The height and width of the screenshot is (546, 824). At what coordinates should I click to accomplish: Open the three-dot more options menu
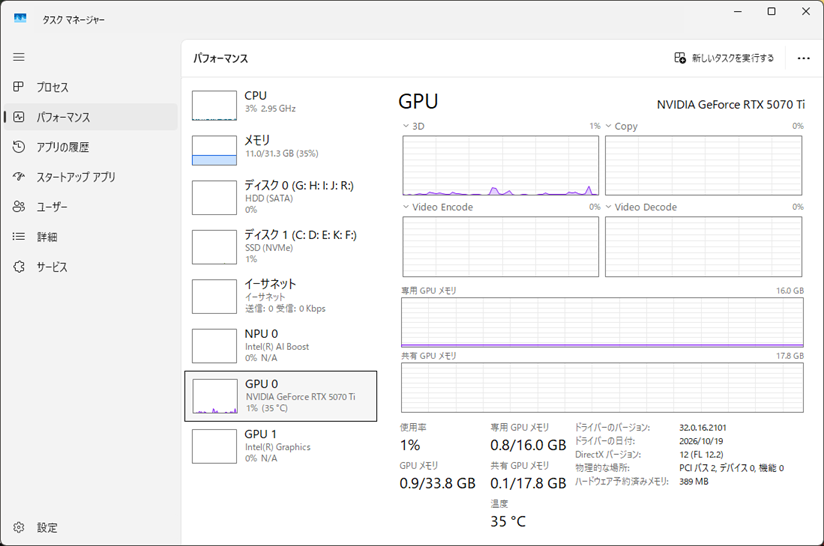pyautogui.click(x=804, y=58)
